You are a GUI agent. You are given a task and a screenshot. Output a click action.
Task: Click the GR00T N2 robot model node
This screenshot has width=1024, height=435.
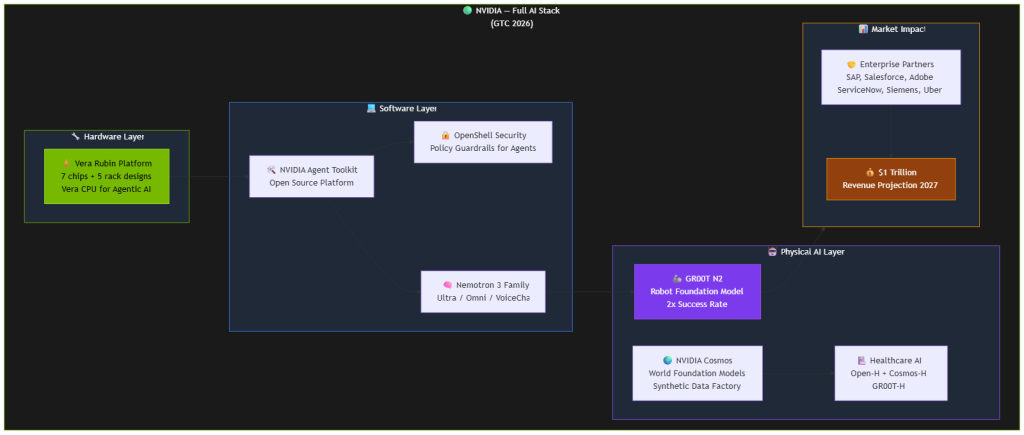tap(697, 291)
